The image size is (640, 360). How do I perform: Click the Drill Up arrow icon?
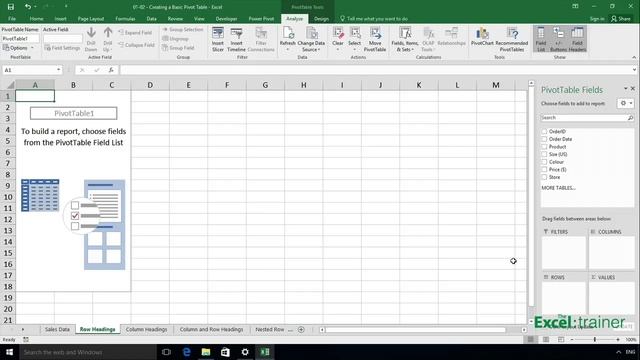click(108, 33)
